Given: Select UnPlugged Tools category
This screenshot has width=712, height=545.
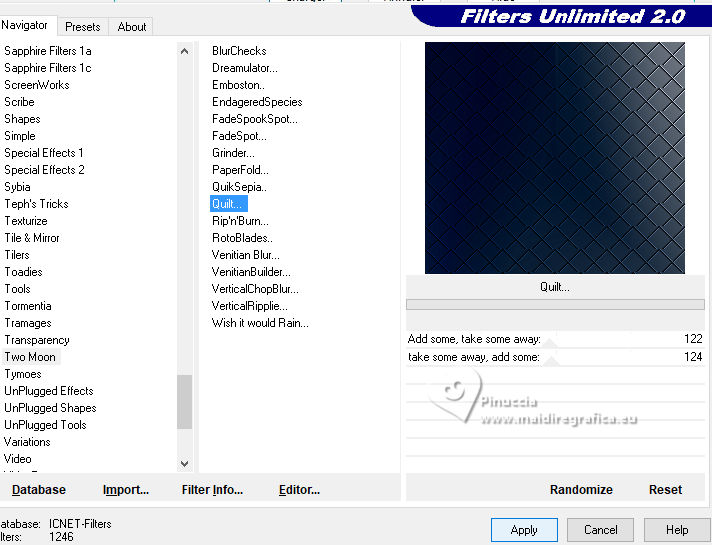Looking at the screenshot, I should pyautogui.click(x=45, y=425).
